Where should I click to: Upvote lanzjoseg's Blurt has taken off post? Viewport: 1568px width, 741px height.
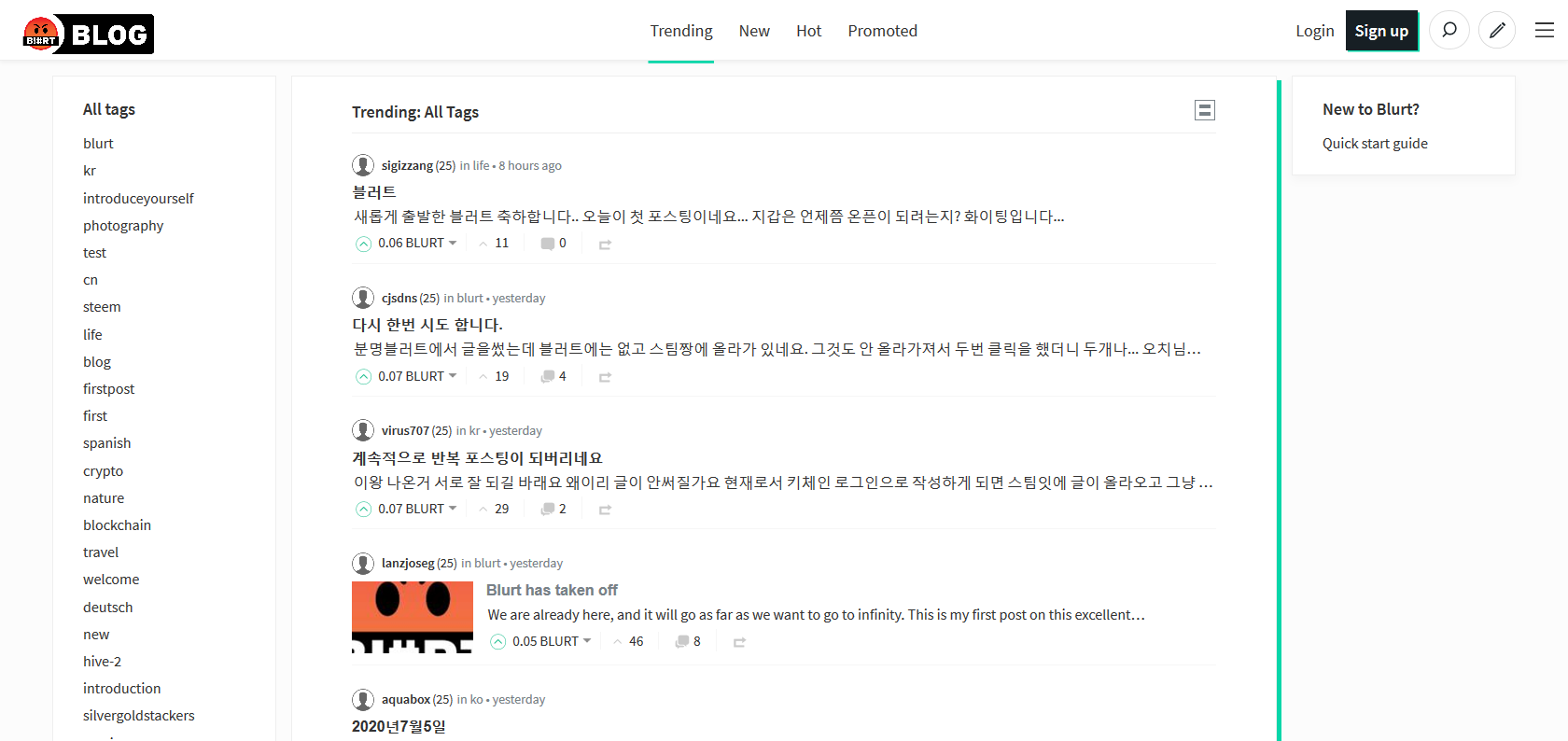pos(497,641)
